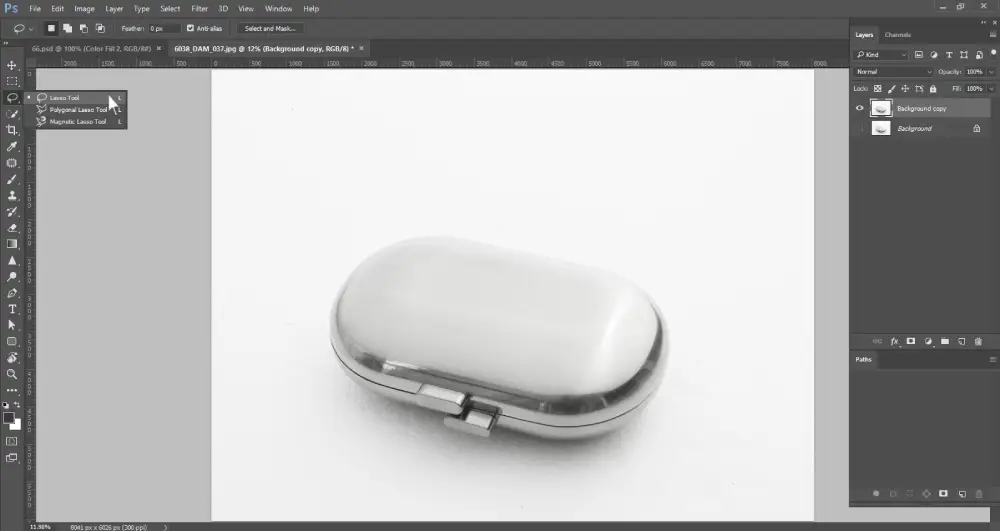Collapse the Layers panel double arrows

click(983, 22)
